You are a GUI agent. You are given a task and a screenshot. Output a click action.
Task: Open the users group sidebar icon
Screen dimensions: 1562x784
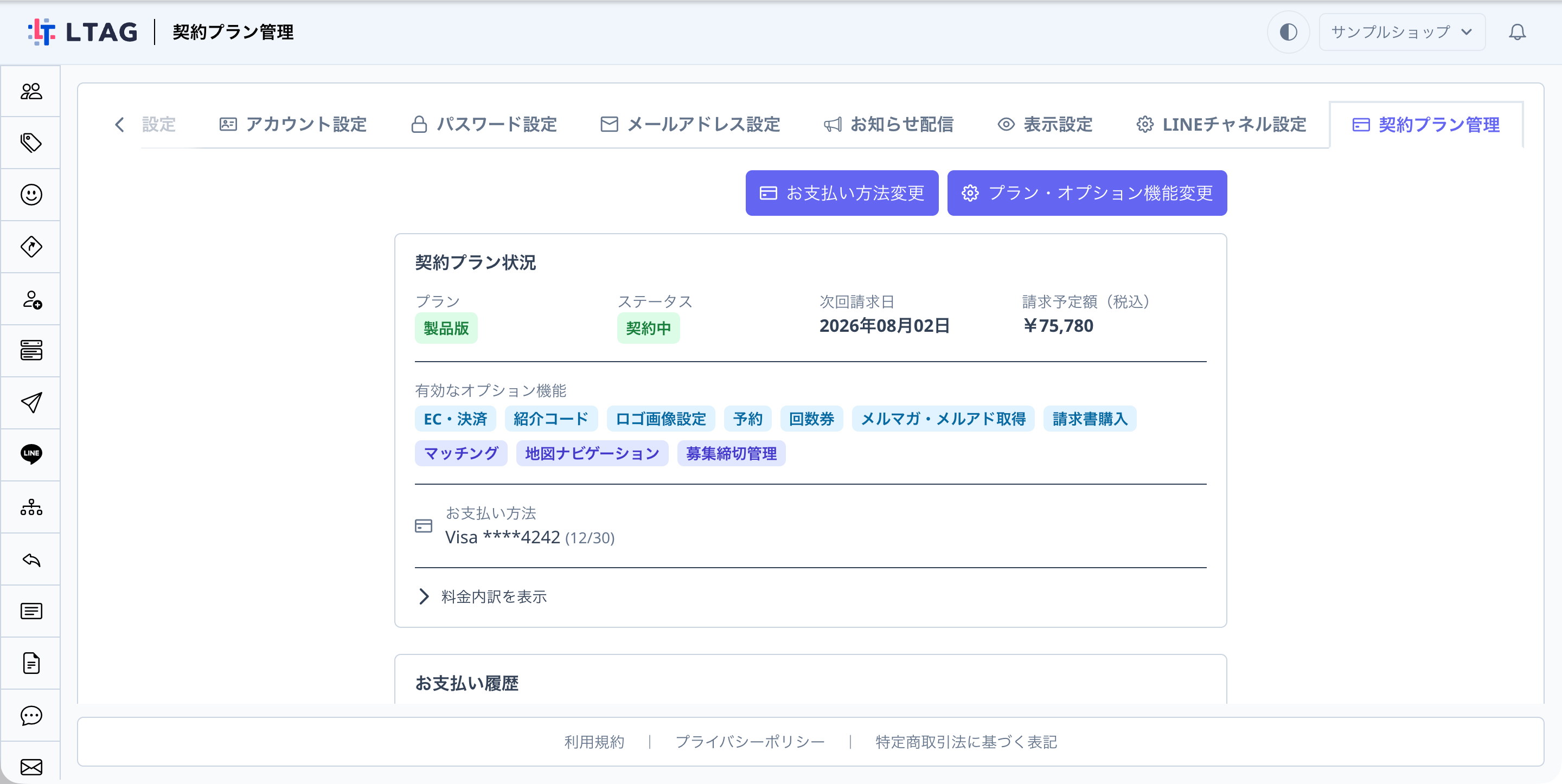[31, 91]
